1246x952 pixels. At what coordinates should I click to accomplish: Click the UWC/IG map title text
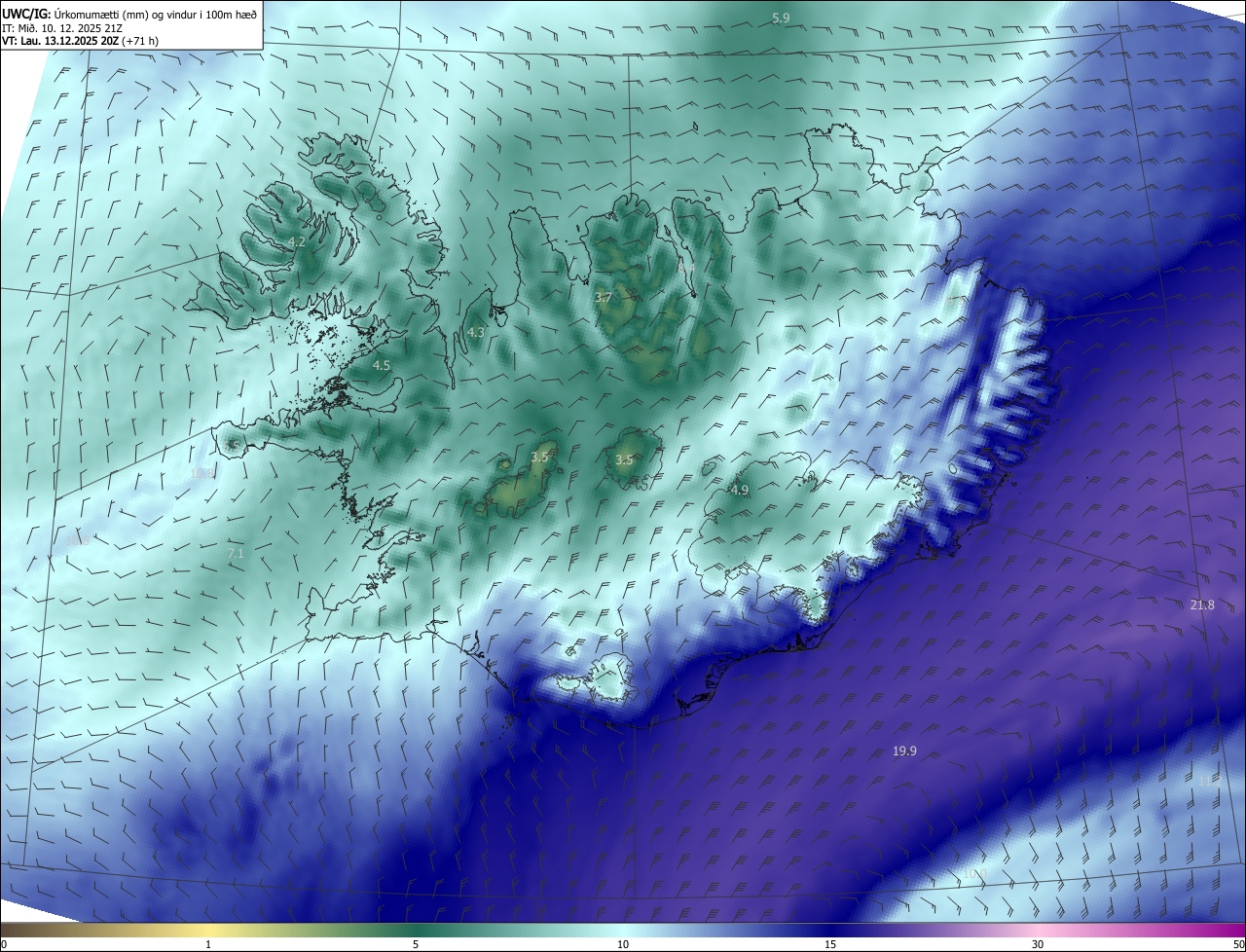click(130, 13)
